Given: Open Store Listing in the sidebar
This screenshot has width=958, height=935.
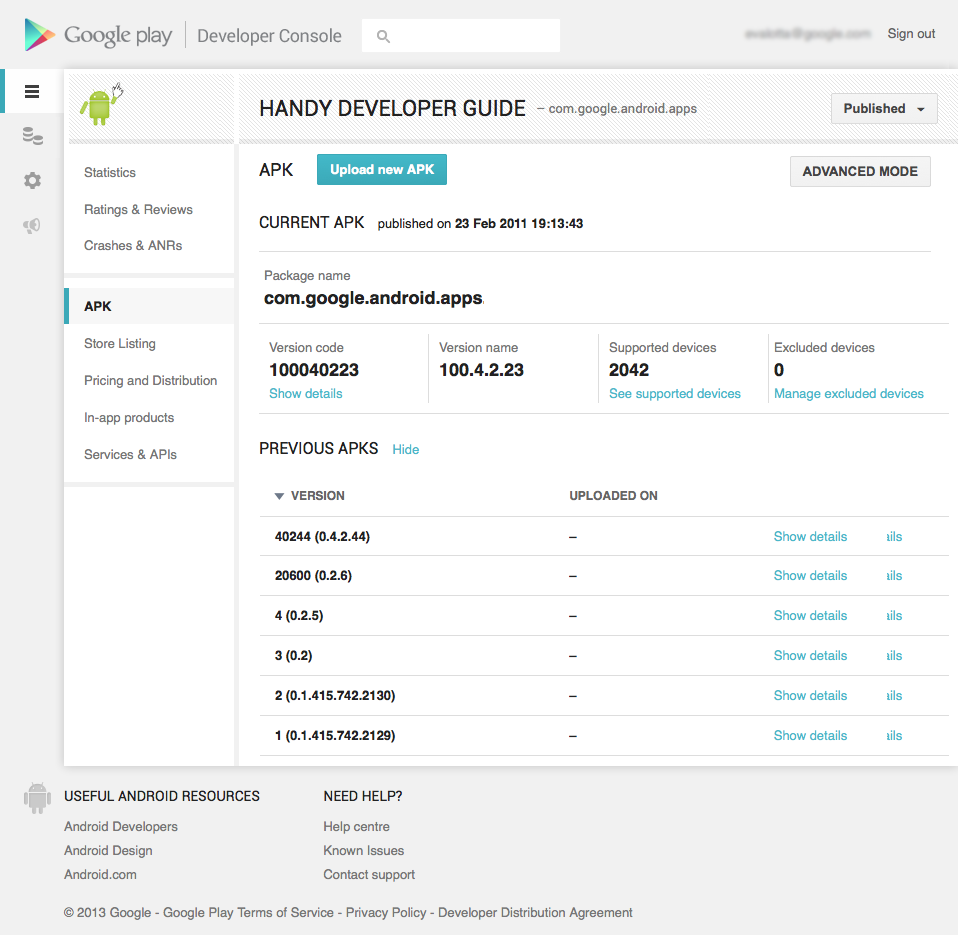Looking at the screenshot, I should click(120, 343).
